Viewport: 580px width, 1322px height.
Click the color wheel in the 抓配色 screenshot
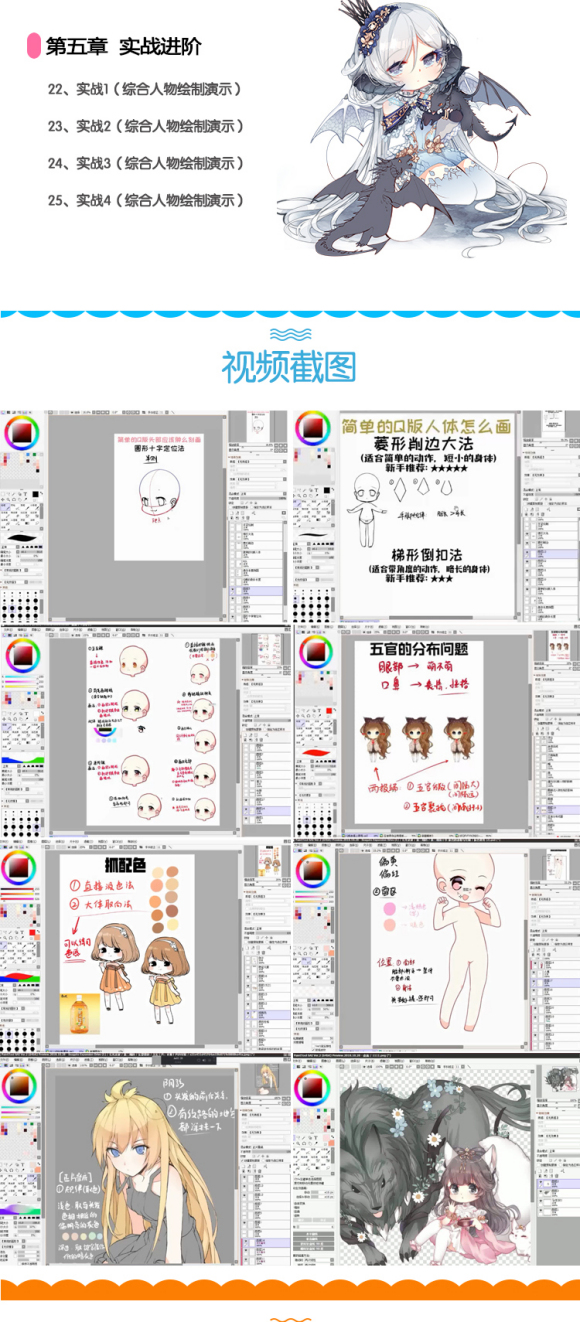(x=20, y=869)
